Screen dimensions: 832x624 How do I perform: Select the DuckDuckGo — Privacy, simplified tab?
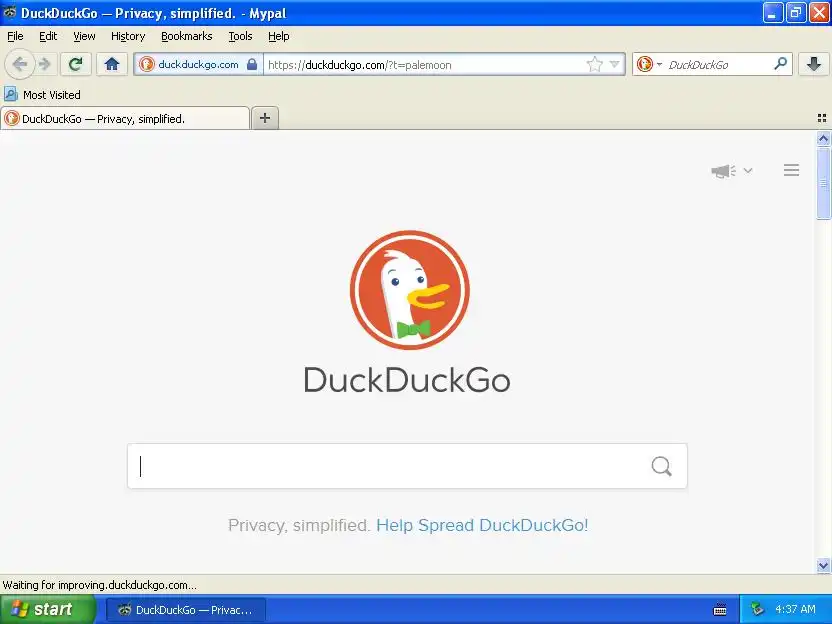click(x=125, y=118)
